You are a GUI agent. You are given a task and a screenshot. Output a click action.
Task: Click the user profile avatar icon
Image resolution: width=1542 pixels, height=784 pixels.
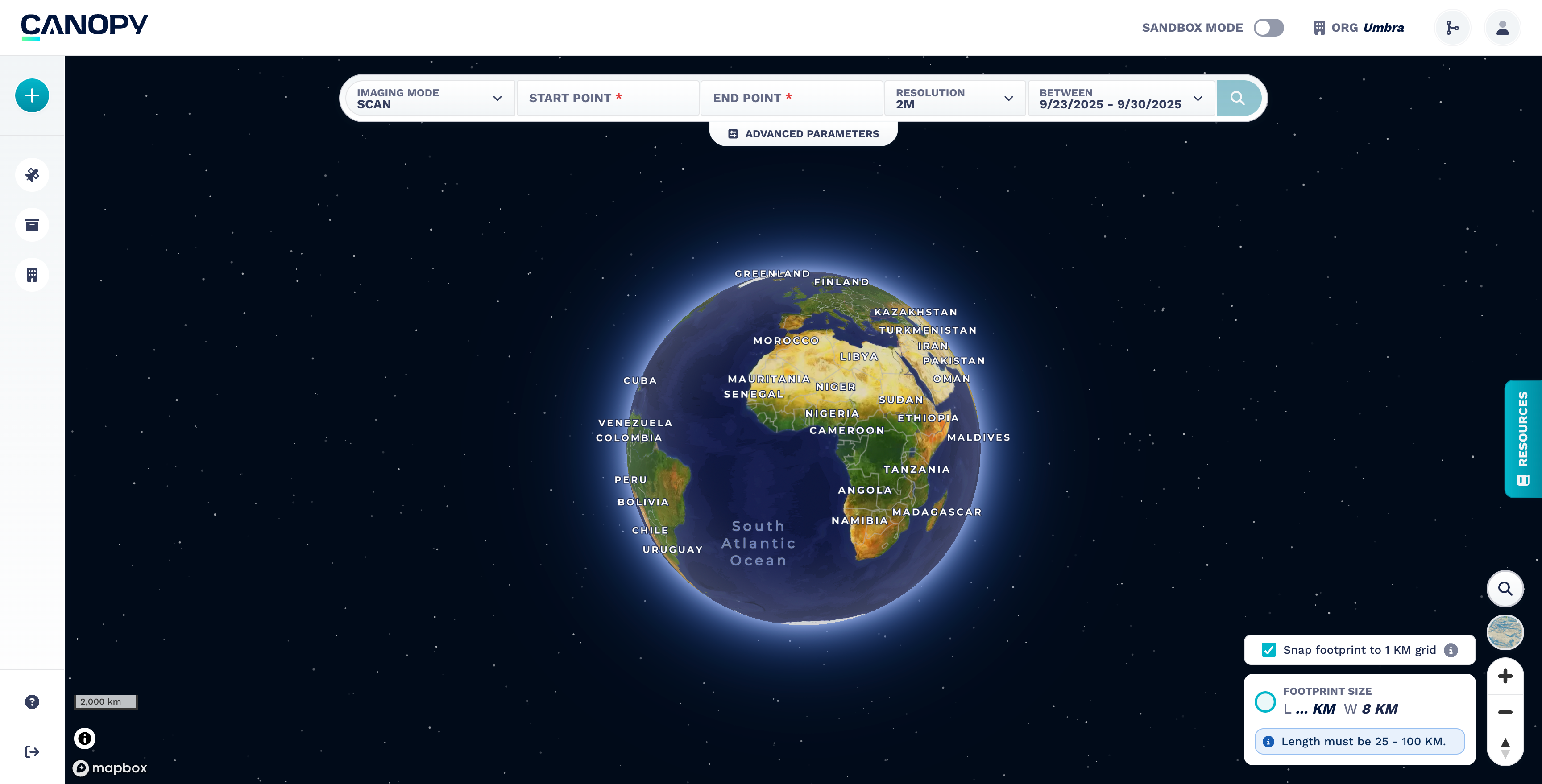pos(1502,28)
